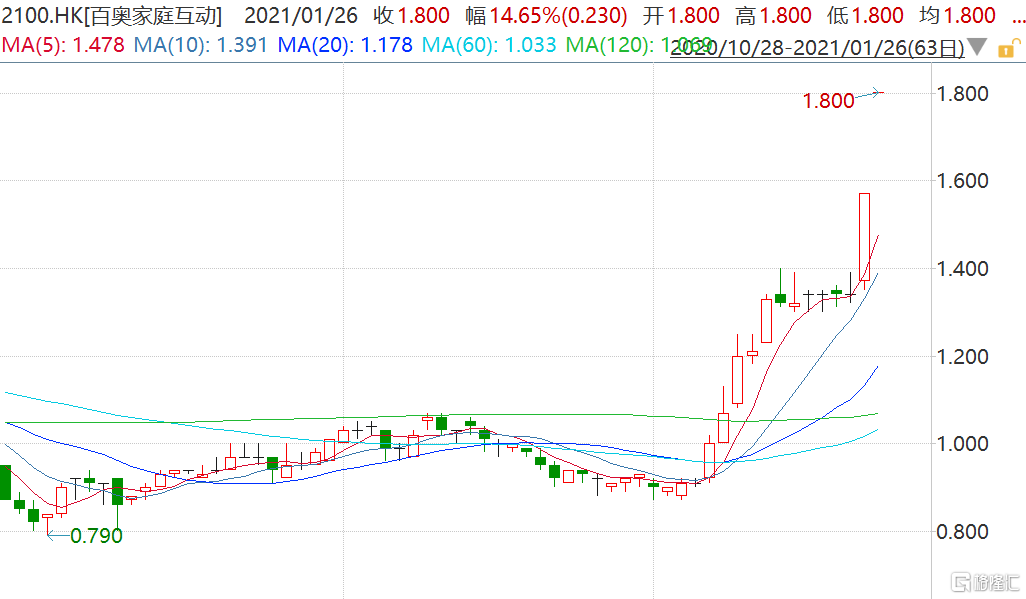Click the 0.800 label on price axis

(962, 531)
